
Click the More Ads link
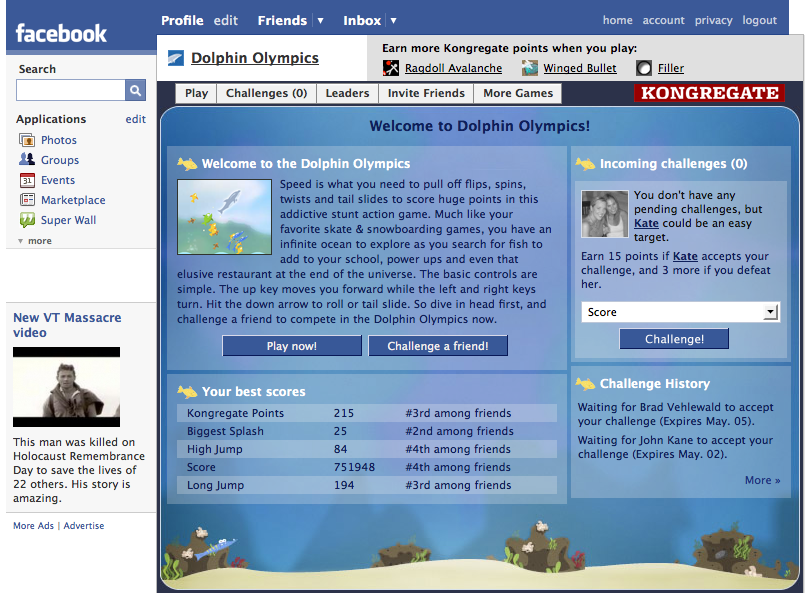(x=33, y=526)
